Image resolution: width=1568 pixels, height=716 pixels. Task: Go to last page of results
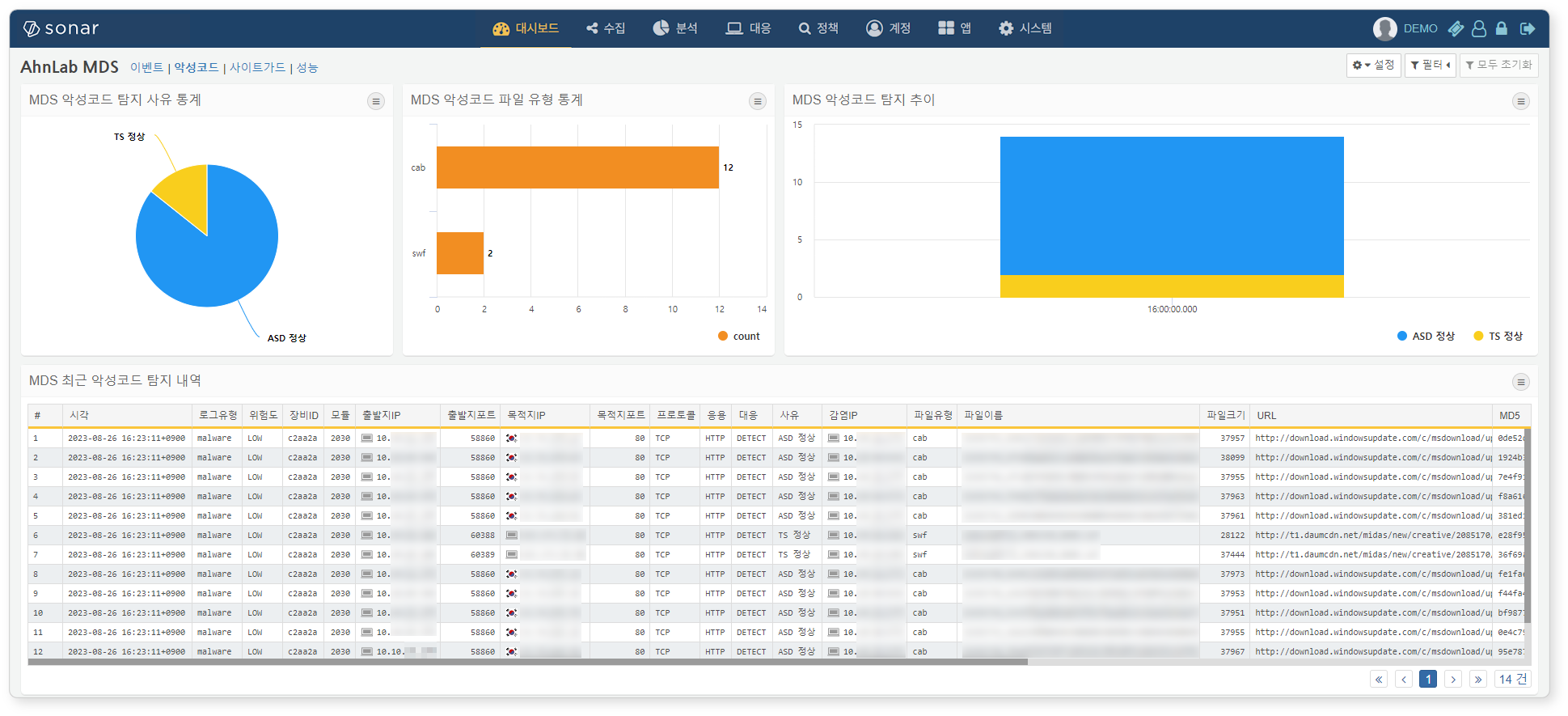point(1478,680)
